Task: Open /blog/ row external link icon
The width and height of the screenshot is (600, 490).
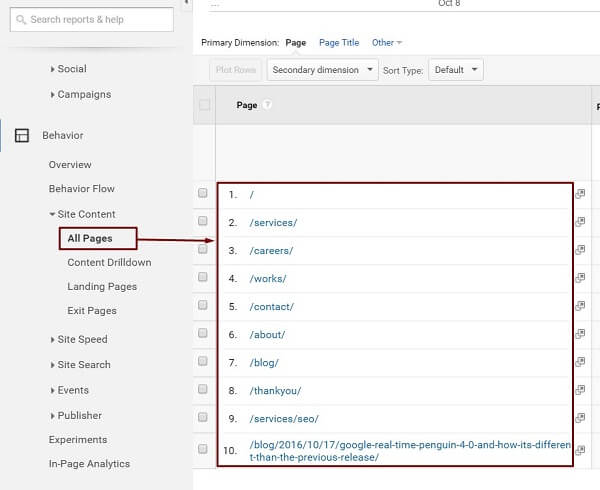Action: (580, 362)
